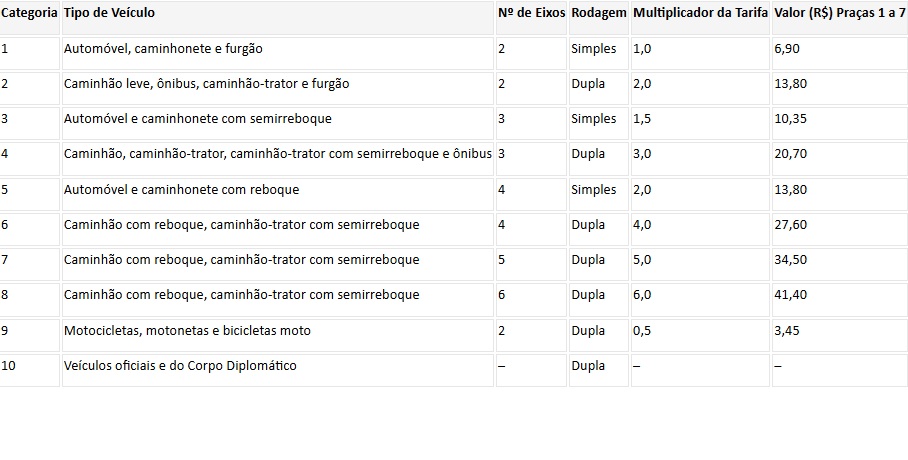Viewport: 908px width, 460px height.
Task: Select the Multiplicador da Tarifa header
Action: 700,17
